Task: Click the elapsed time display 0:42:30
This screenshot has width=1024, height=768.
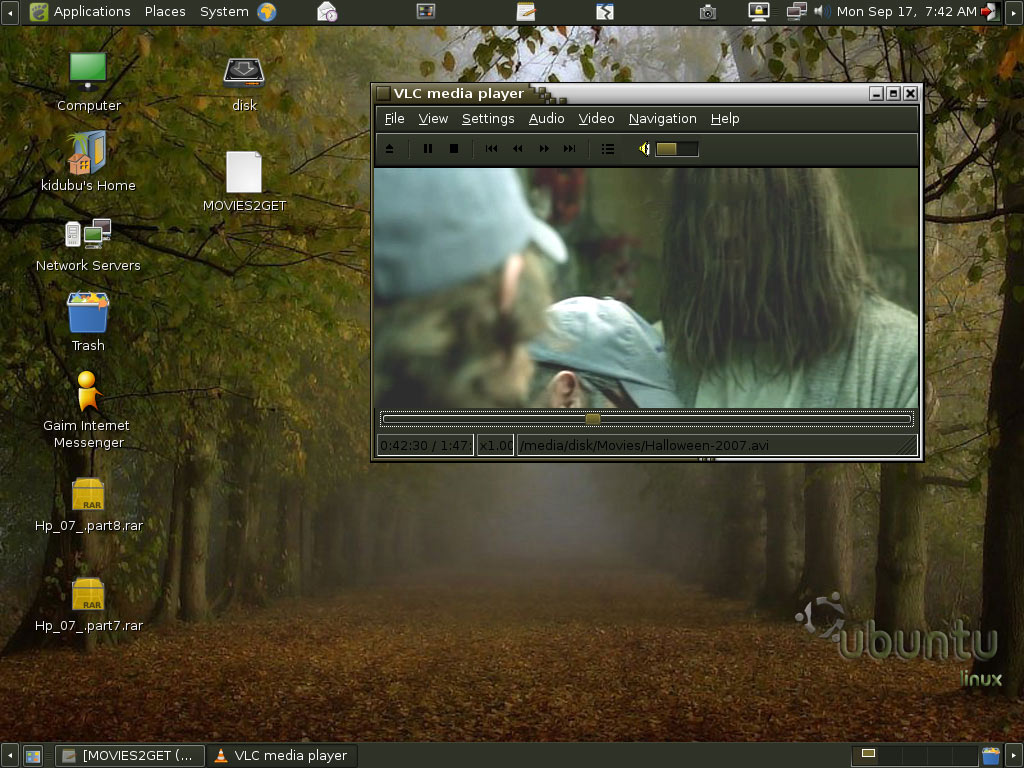Action: [x=425, y=445]
